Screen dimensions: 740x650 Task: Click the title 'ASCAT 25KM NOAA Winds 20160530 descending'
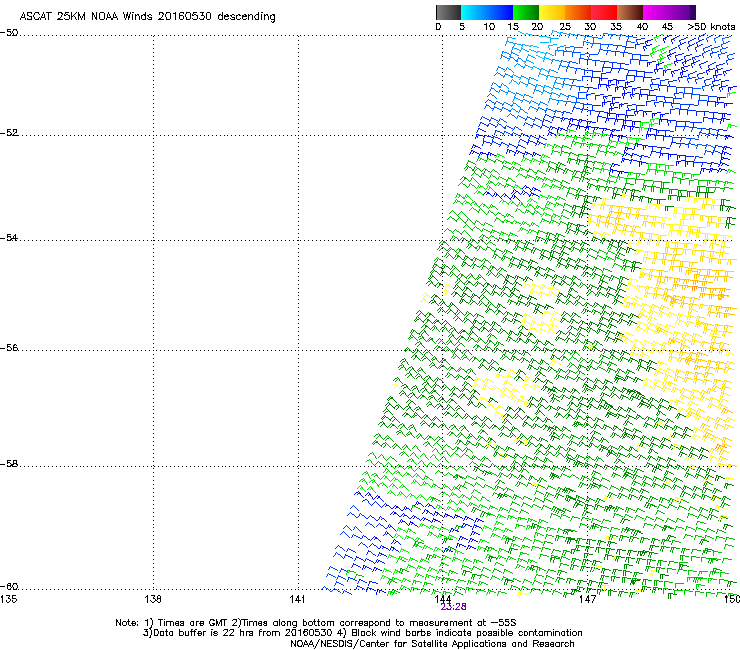147,17
